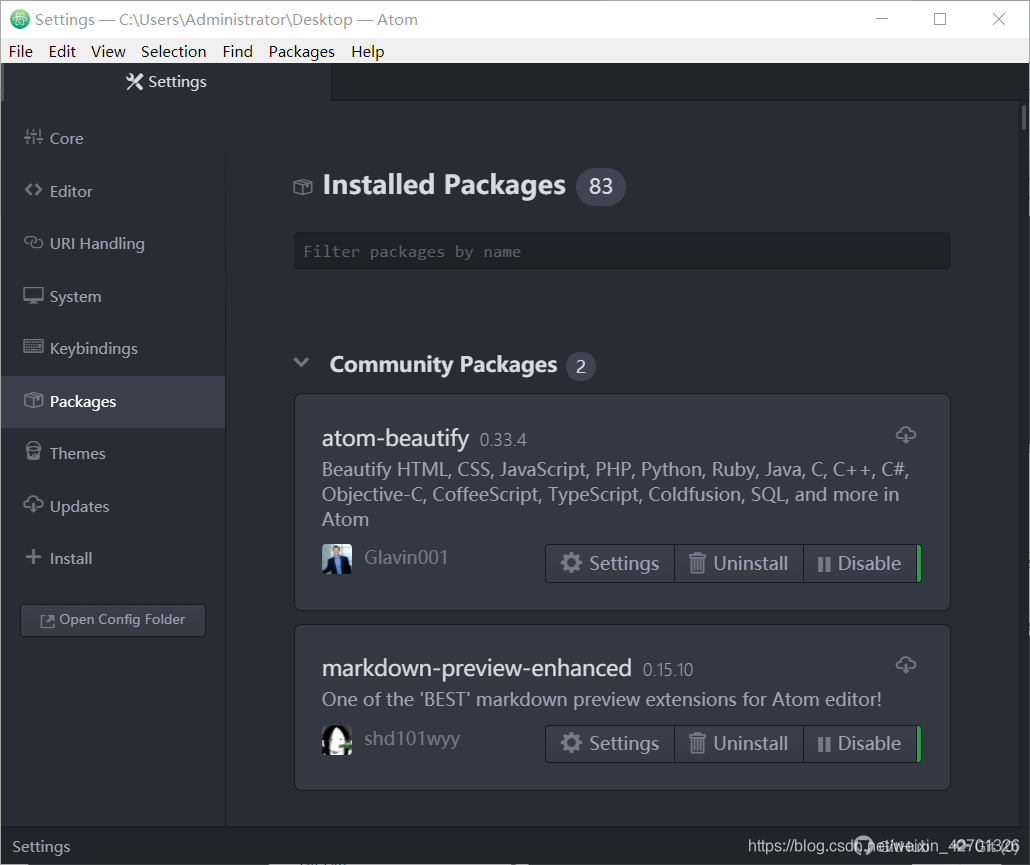The image size is (1030, 865).
Task: Click the Settings status bar label
Action: pyautogui.click(x=41, y=847)
